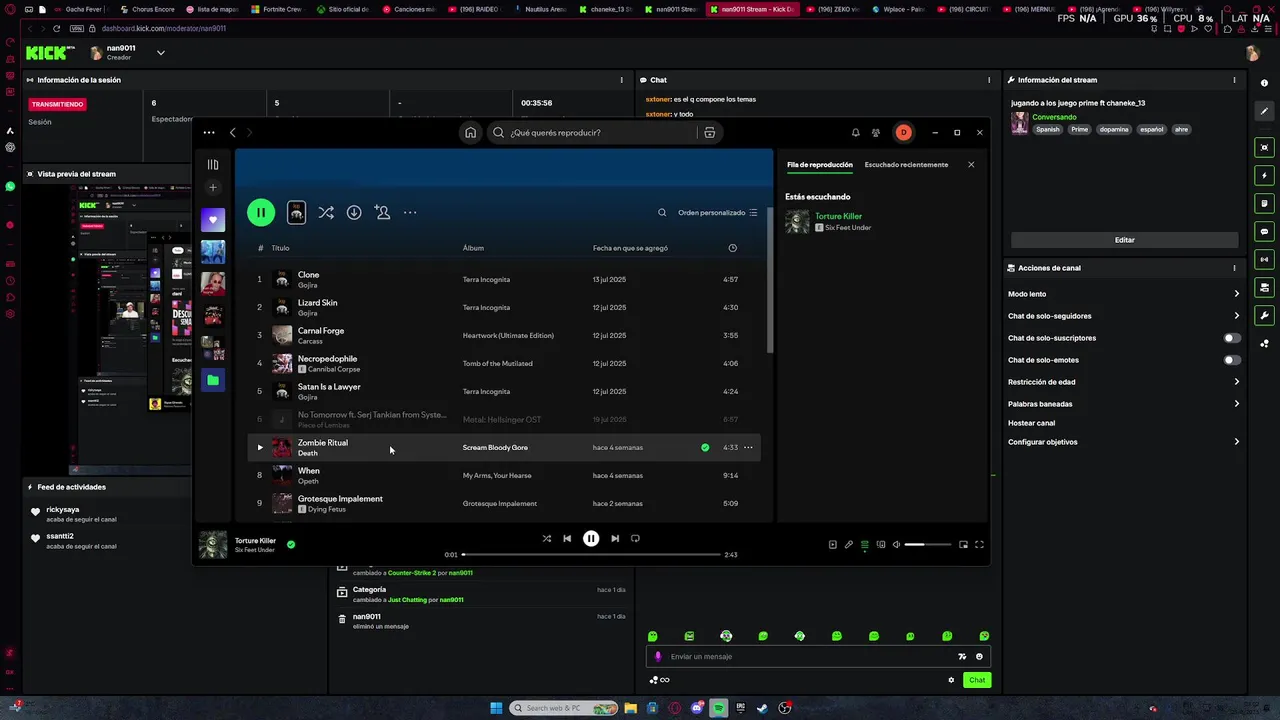This screenshot has width=1280, height=720.
Task: Toggle now-playing Torture Killer saved check
Action: (x=291, y=545)
